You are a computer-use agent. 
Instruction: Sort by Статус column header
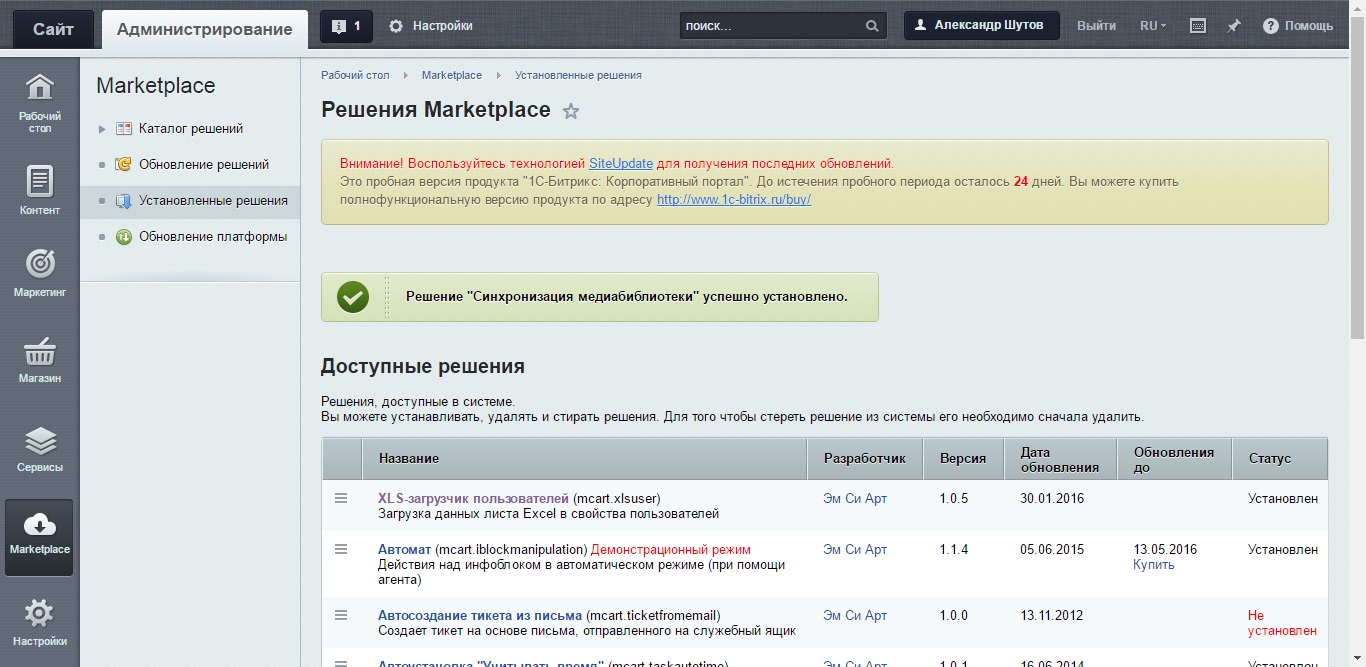1279,459
